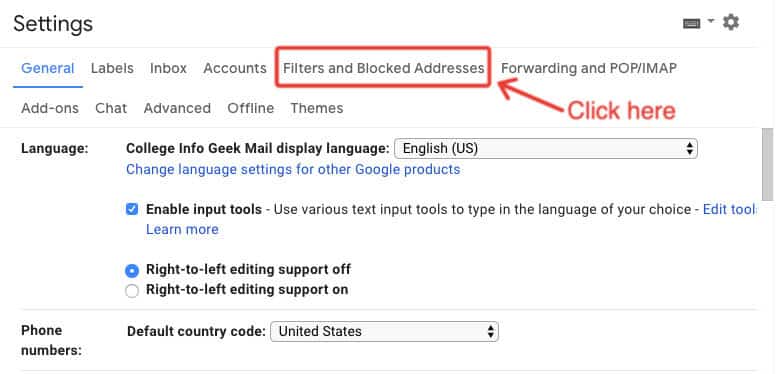Open the display language dropdown
Image resolution: width=782 pixels, height=374 pixels.
546,149
